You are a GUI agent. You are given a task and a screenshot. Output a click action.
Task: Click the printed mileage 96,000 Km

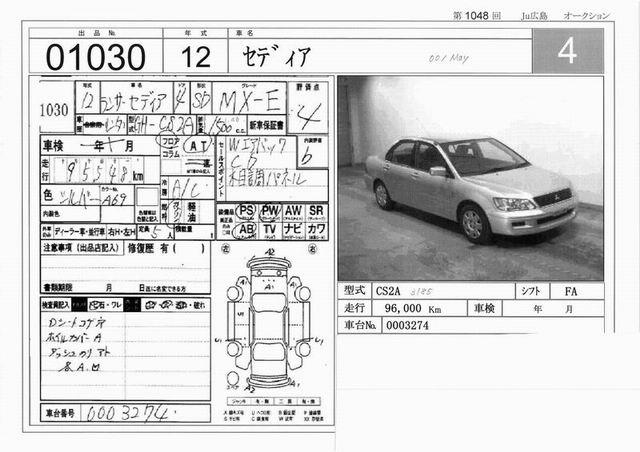click(413, 309)
